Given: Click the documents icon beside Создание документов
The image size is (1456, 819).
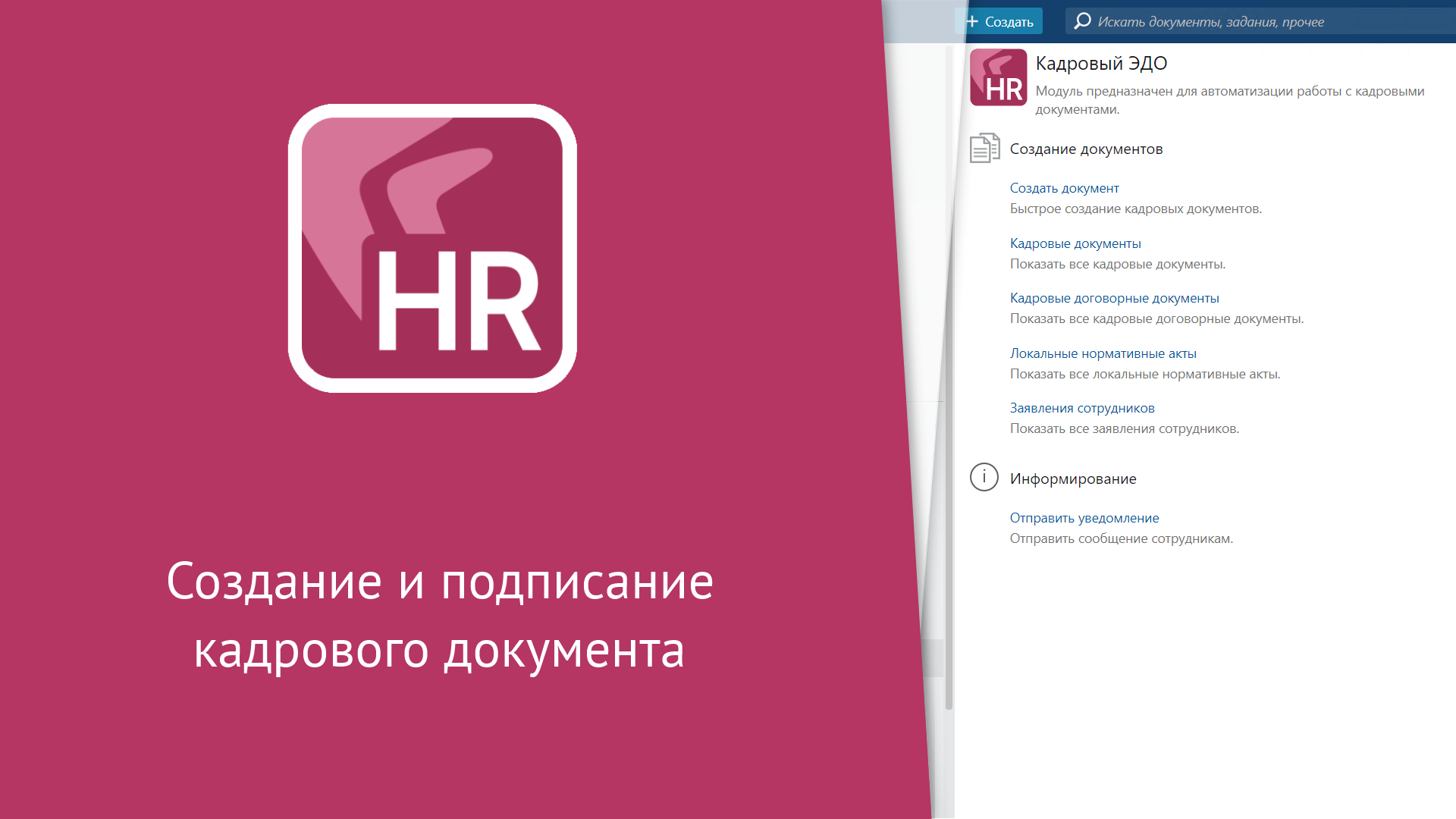Looking at the screenshot, I should (x=984, y=149).
